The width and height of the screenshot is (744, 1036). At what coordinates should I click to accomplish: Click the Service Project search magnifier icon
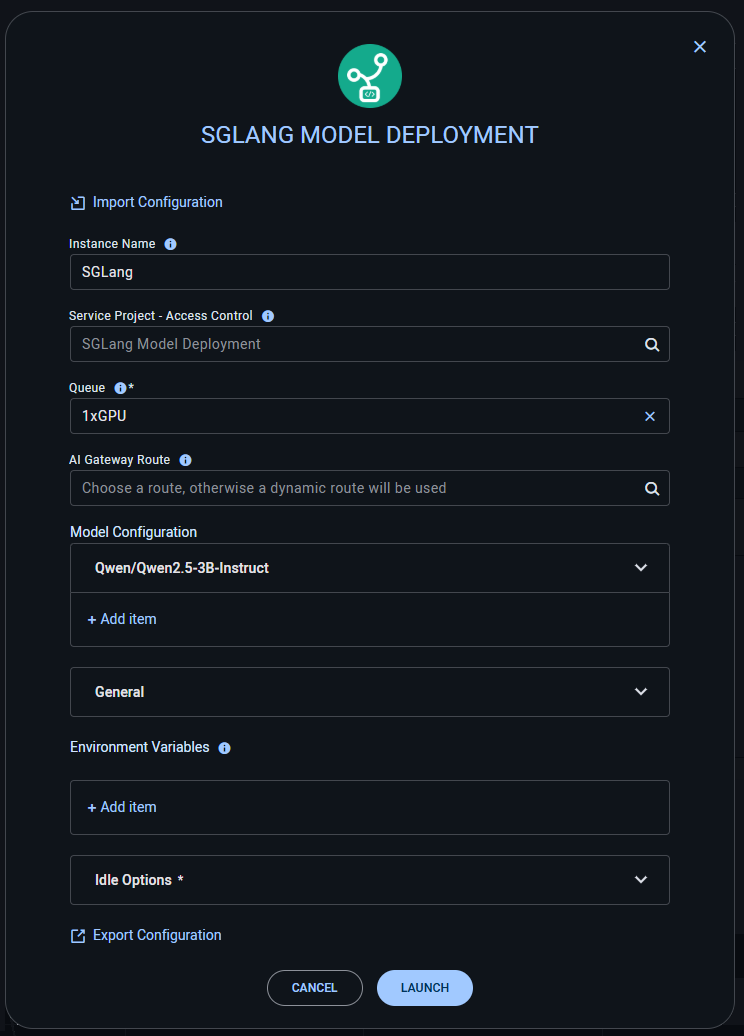tap(652, 344)
